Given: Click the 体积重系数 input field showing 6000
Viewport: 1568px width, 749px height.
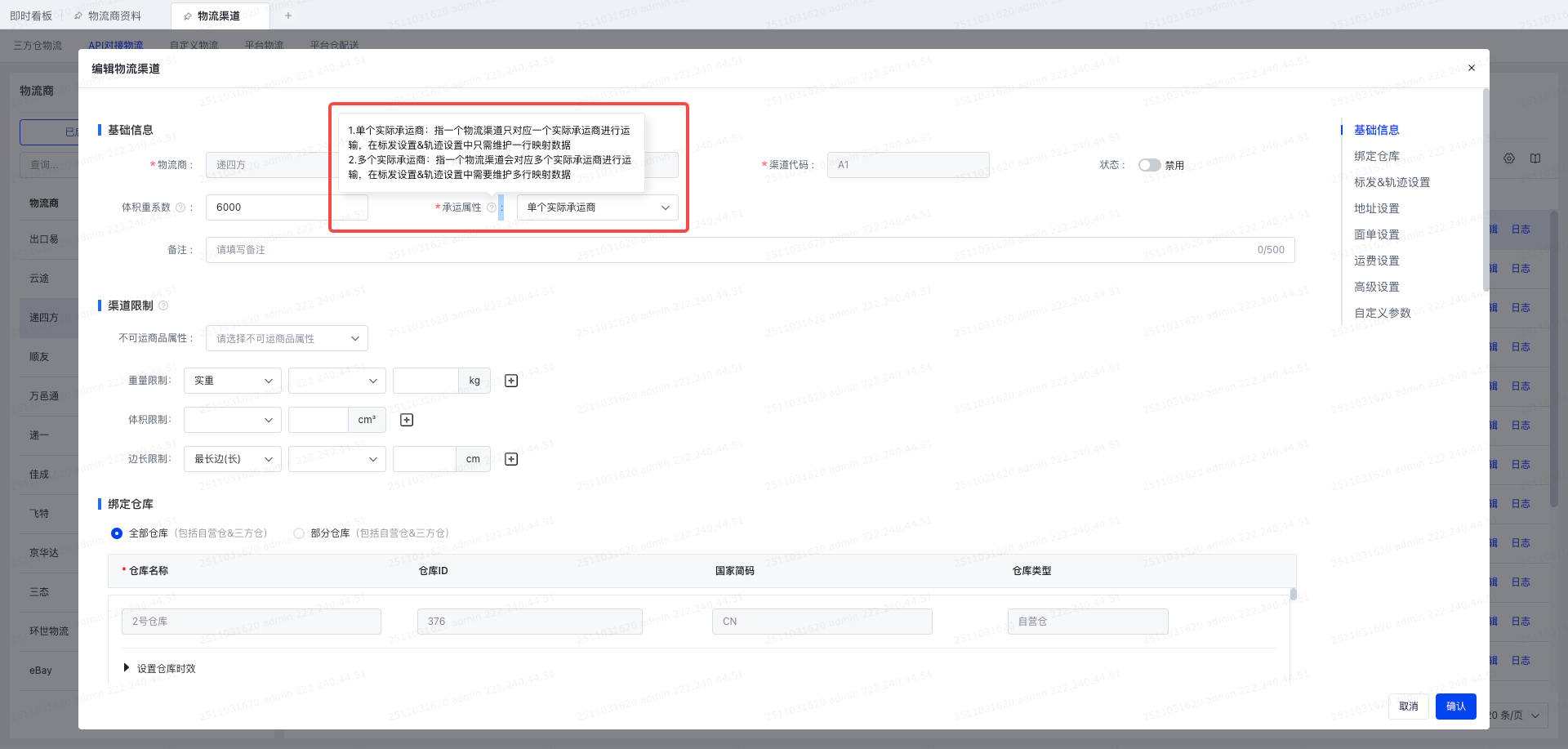Looking at the screenshot, I should point(287,207).
